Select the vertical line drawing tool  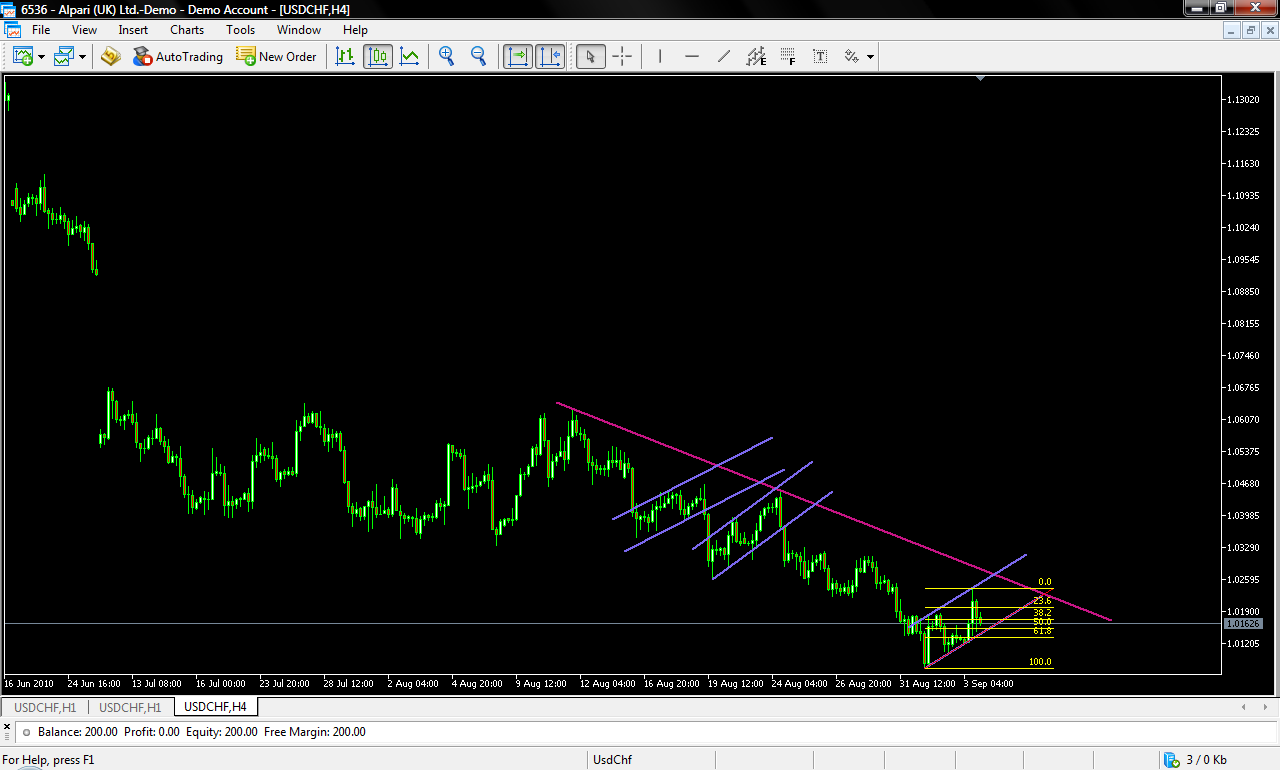[x=660, y=56]
